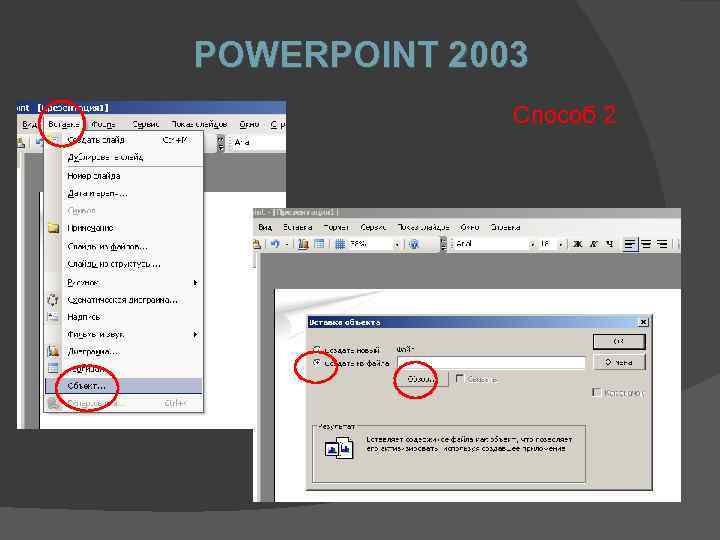This screenshot has width=720, height=540.
Task: Center align text
Action: tap(646, 244)
